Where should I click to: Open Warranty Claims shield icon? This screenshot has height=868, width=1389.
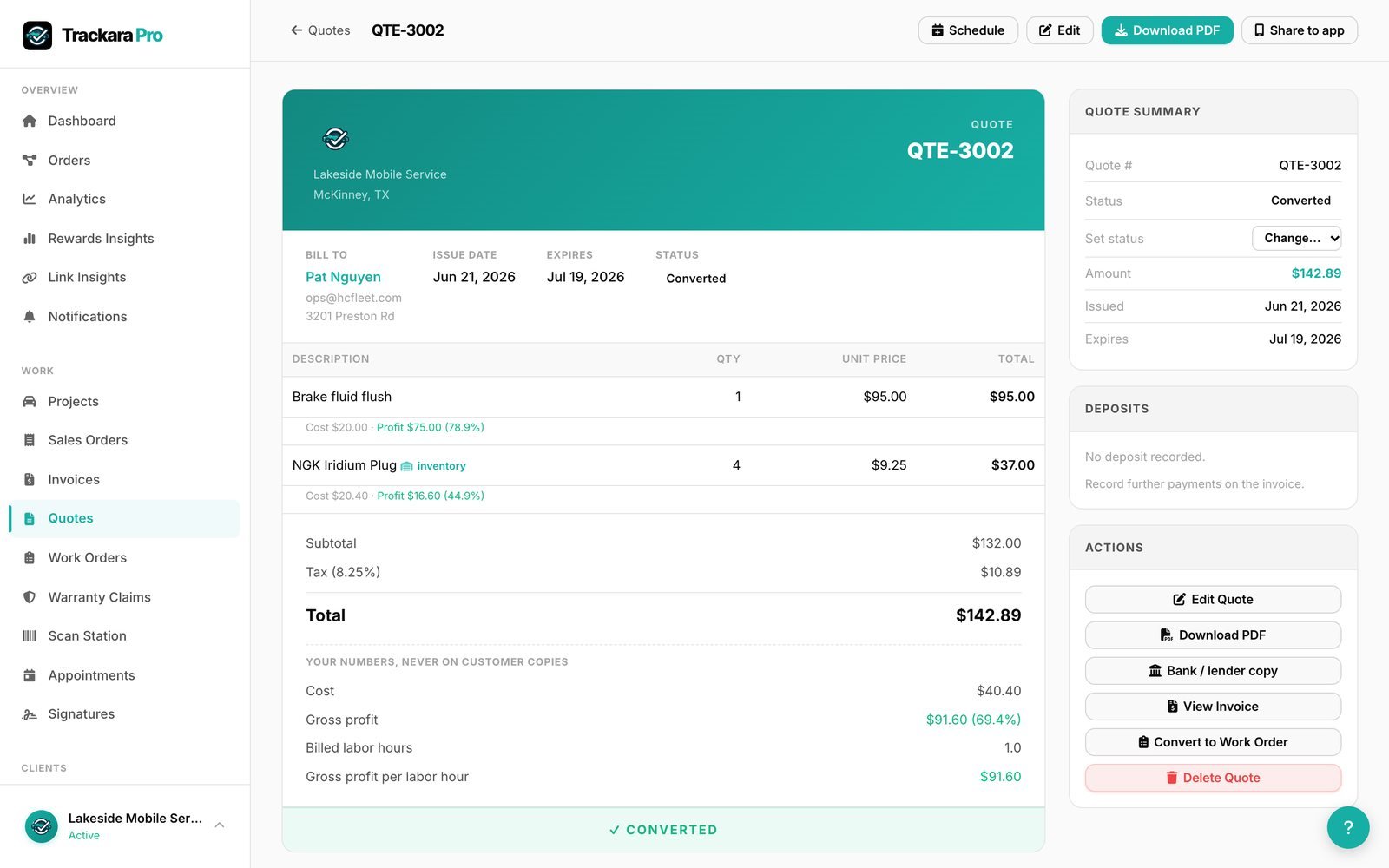tap(30, 597)
